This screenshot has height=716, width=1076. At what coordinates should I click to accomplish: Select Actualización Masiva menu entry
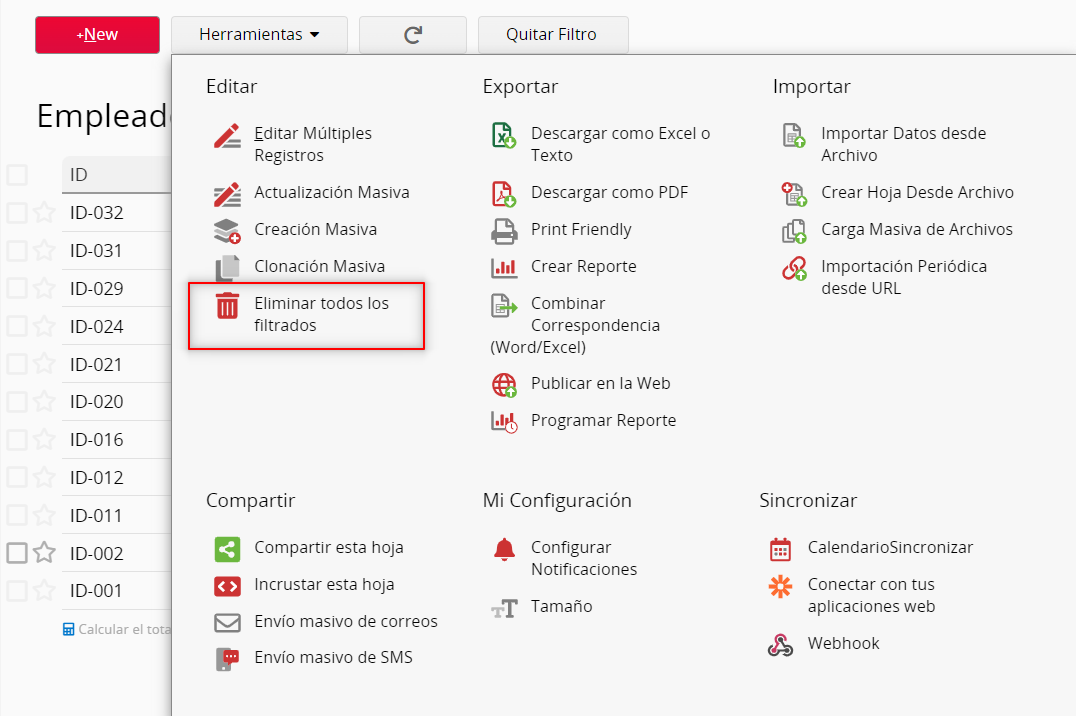coord(331,192)
